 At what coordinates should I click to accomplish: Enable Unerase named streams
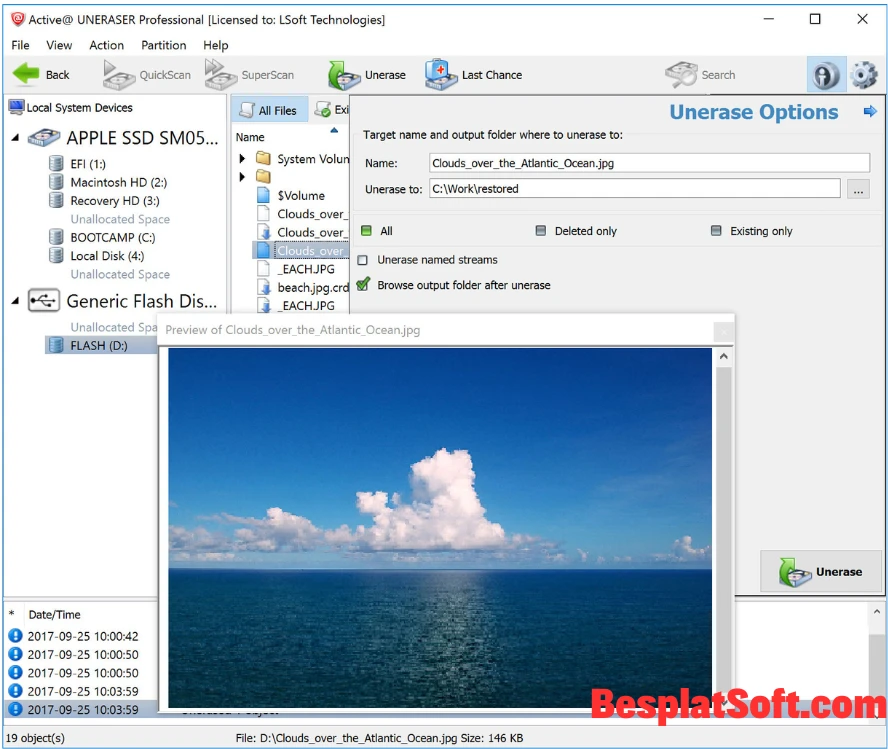click(363, 261)
